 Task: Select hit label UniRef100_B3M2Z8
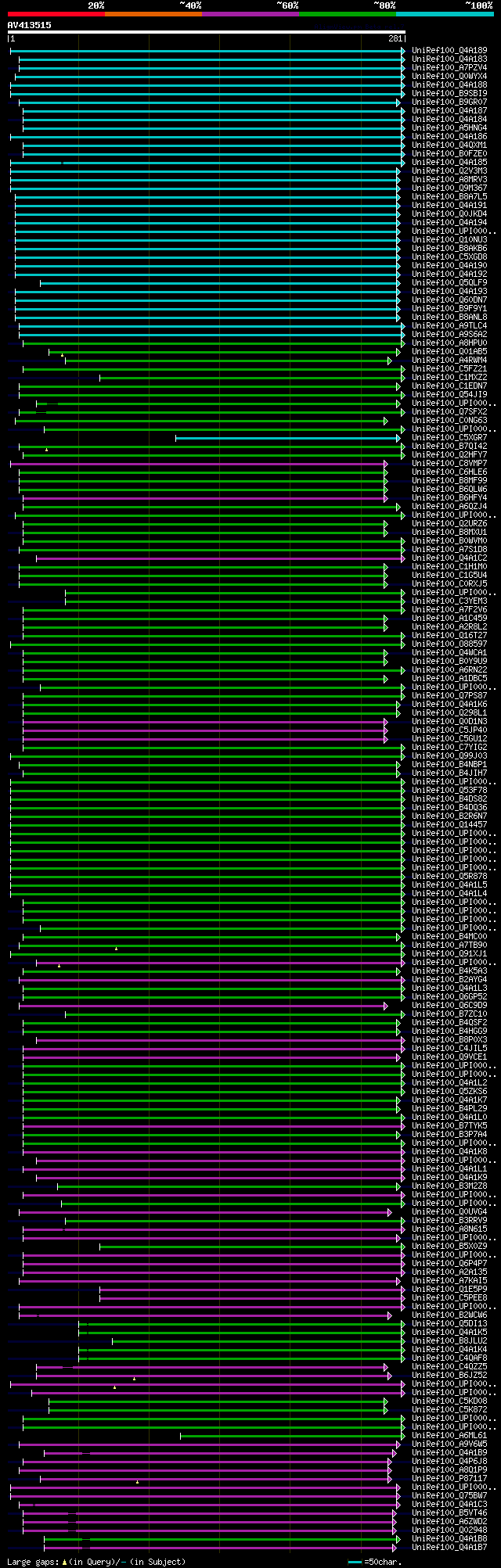(x=449, y=1186)
